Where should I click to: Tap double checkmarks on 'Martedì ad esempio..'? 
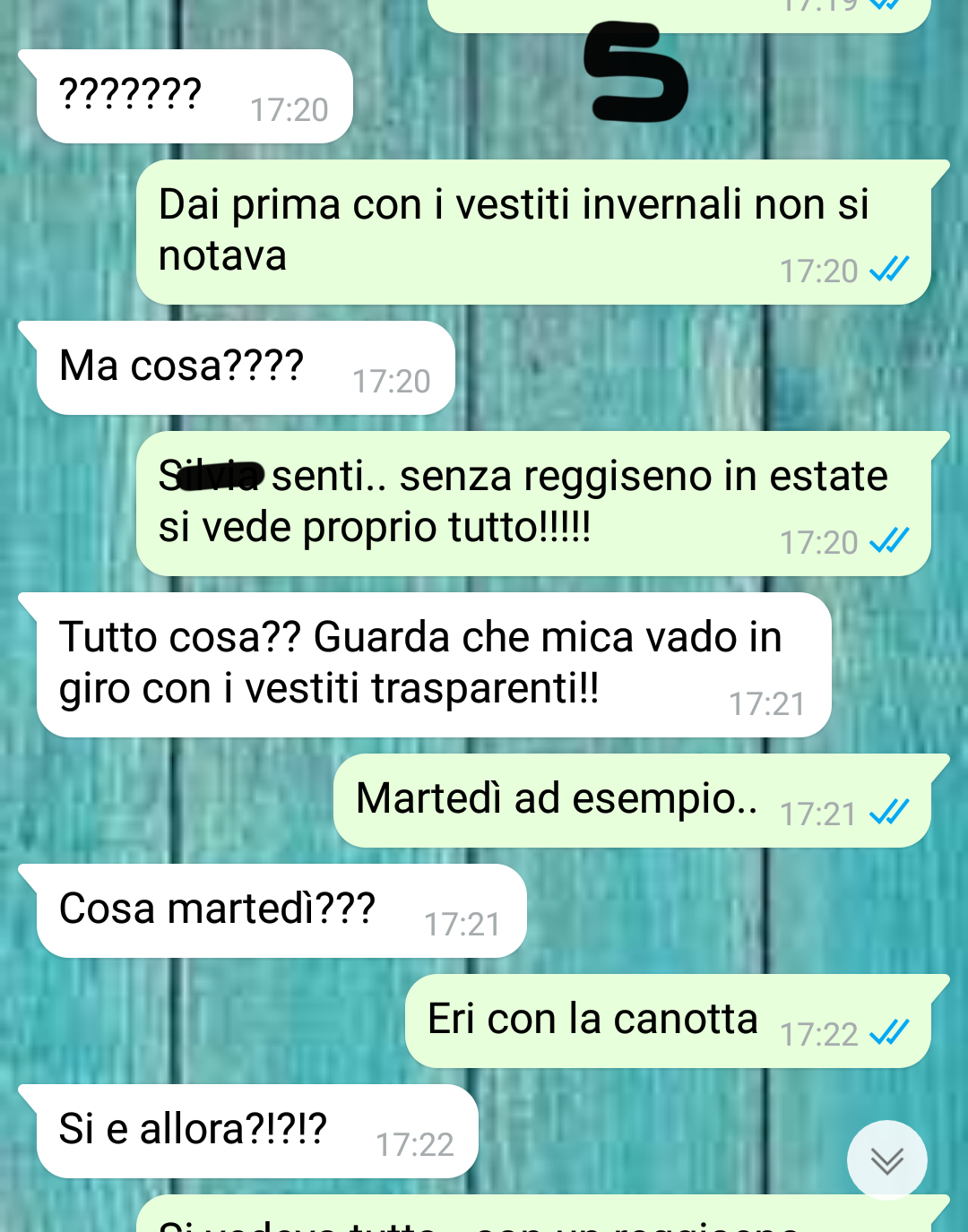click(889, 813)
